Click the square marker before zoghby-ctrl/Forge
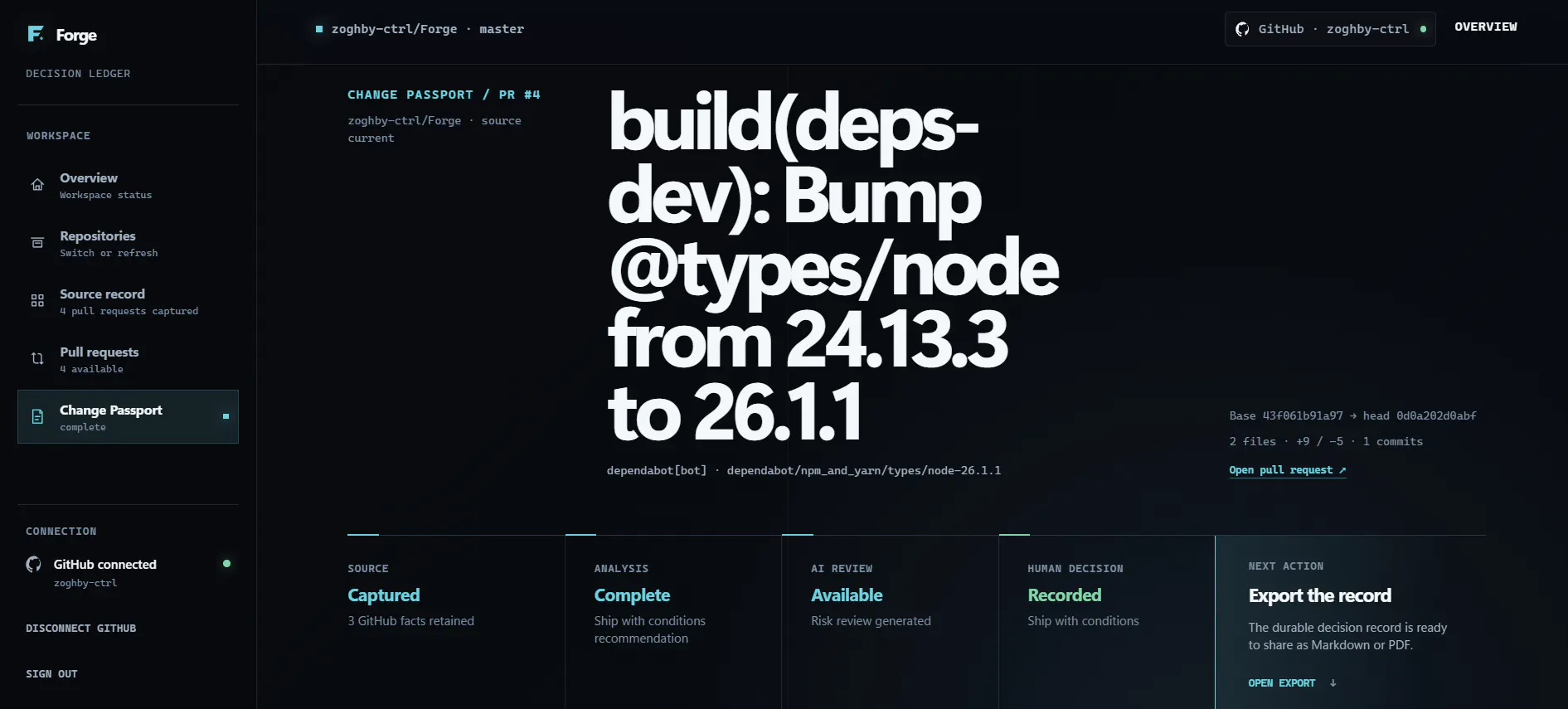1568x709 pixels. pyautogui.click(x=319, y=29)
